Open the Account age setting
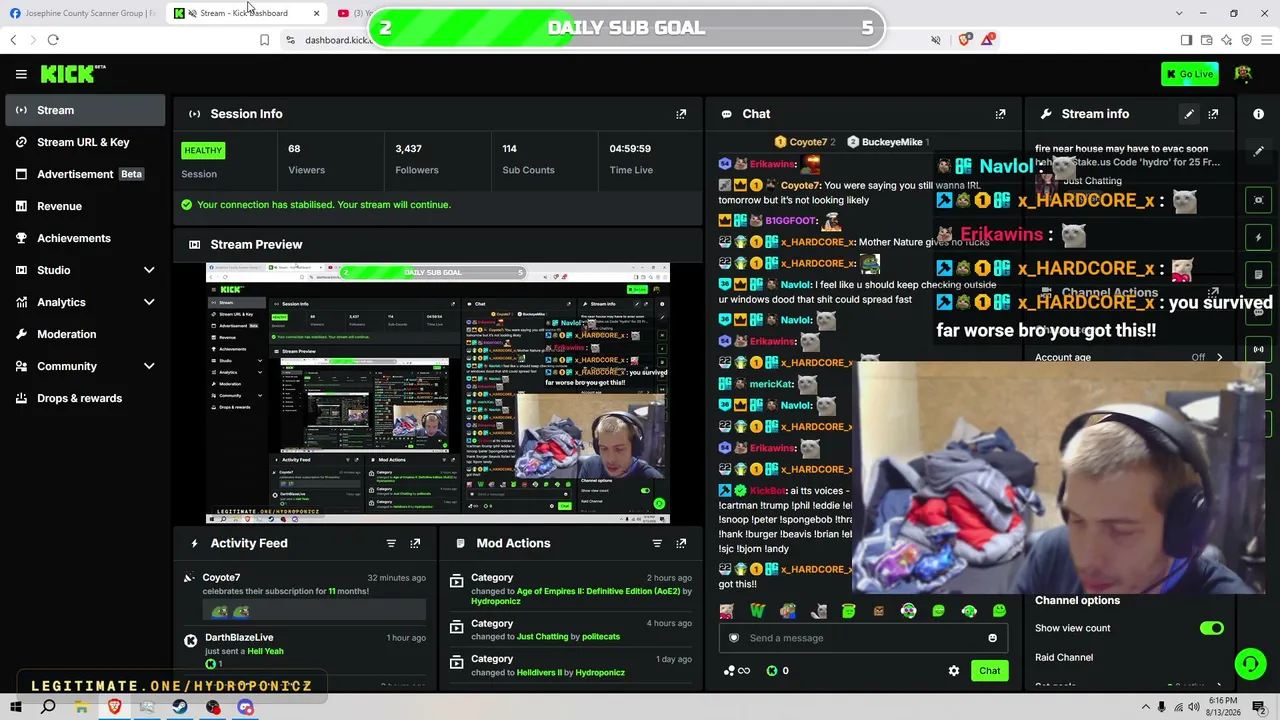 1129,357
